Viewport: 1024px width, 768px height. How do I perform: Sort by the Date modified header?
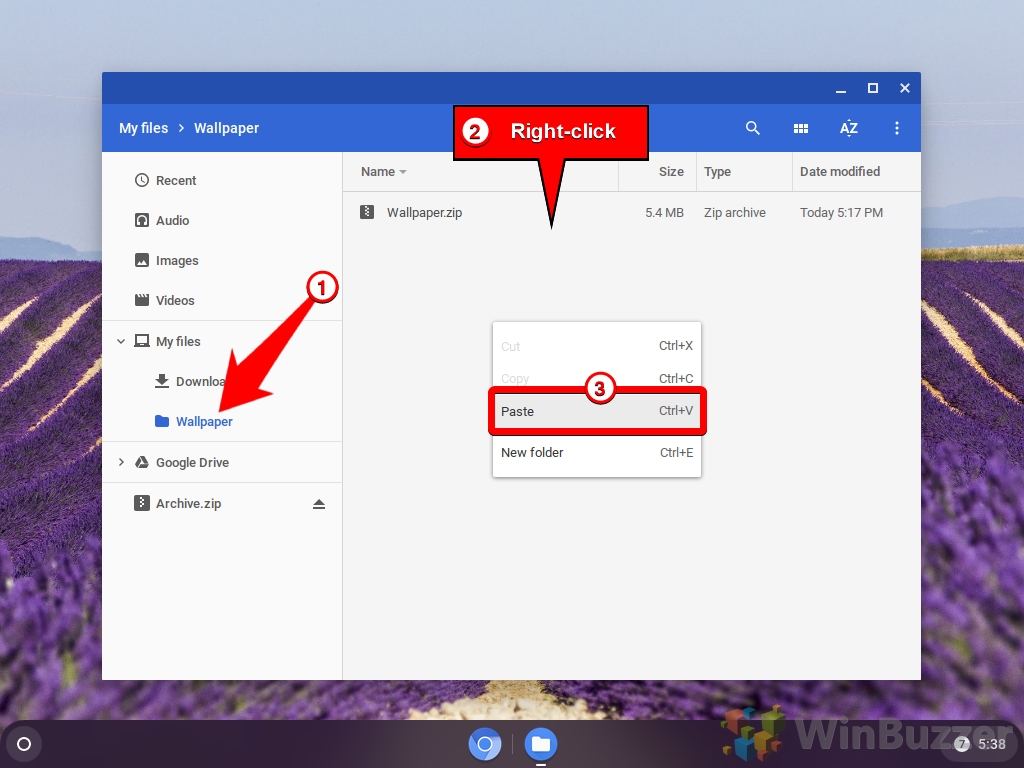coord(840,172)
